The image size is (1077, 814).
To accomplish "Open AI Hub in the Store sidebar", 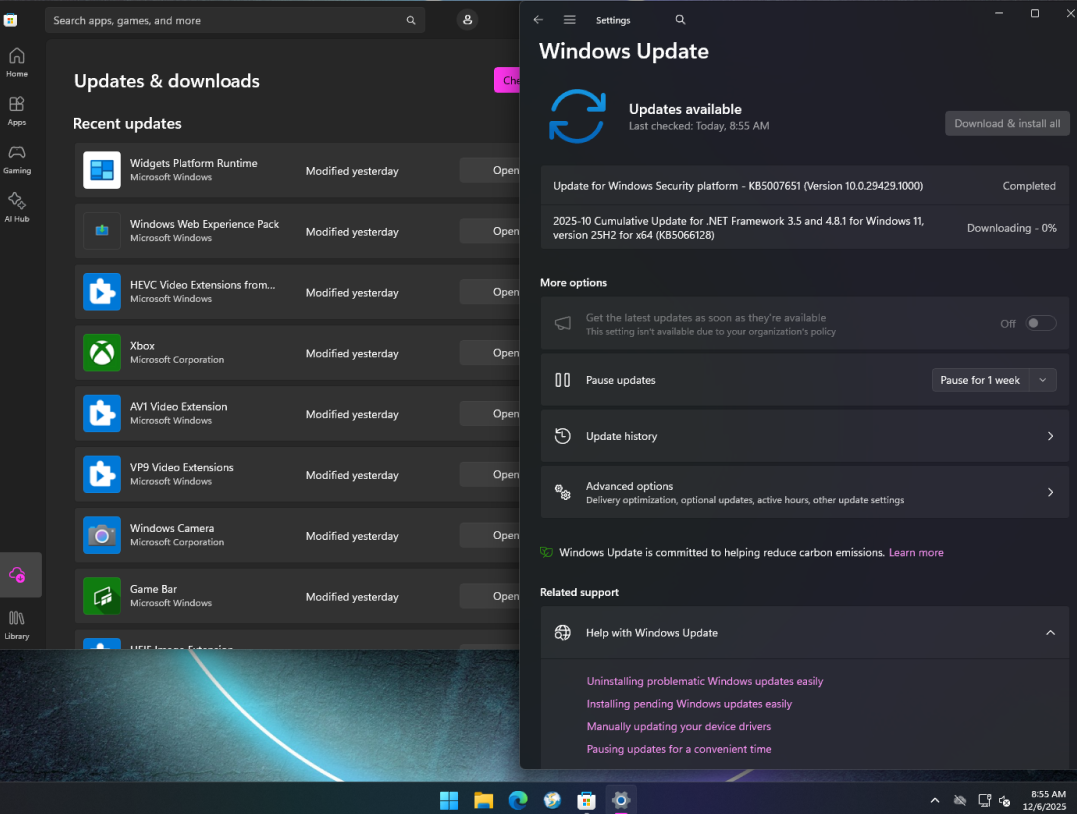I will point(17,206).
